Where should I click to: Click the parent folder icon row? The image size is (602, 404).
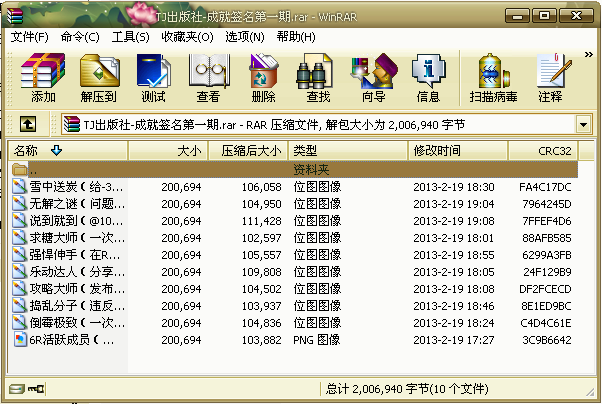[x=19, y=169]
